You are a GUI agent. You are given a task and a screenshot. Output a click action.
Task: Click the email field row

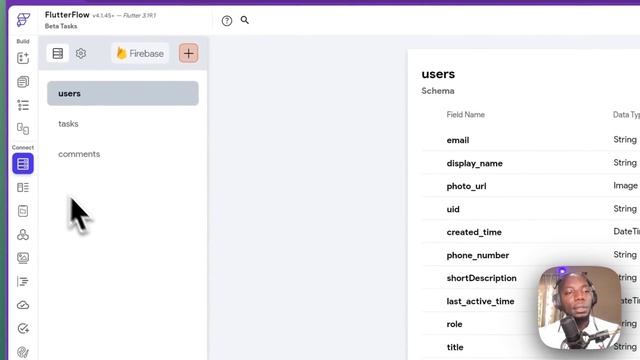pyautogui.click(x=531, y=140)
